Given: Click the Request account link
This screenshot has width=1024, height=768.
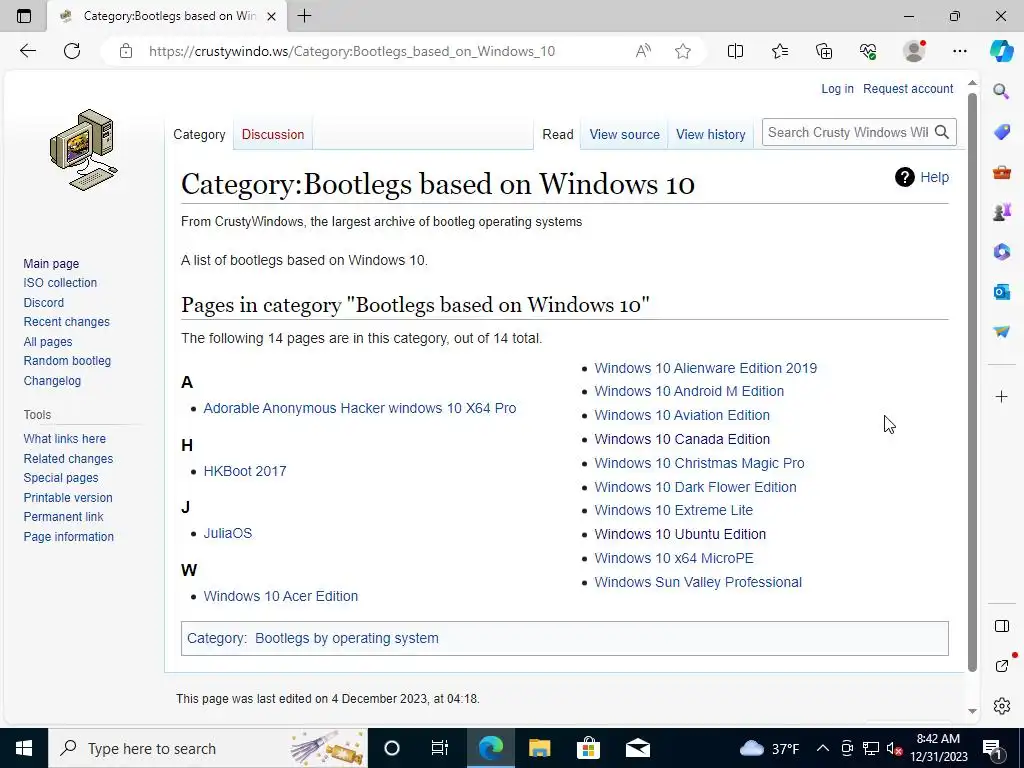Looking at the screenshot, I should tap(908, 89).
